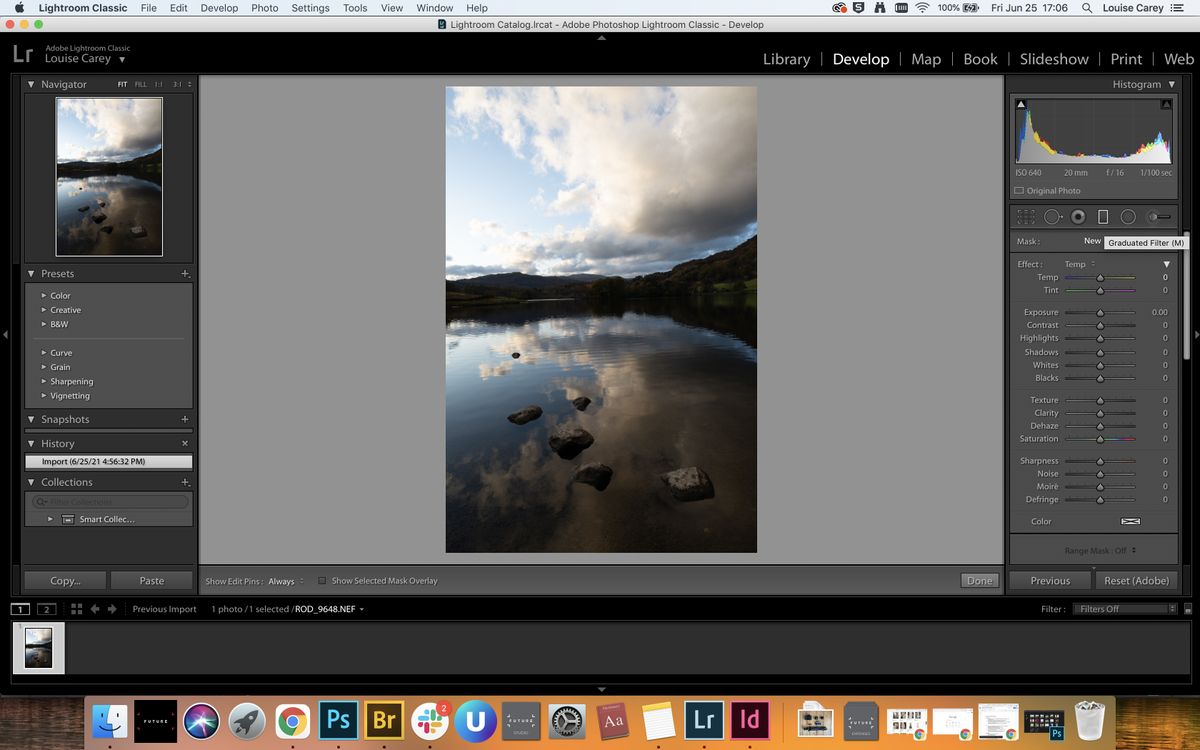This screenshot has height=750, width=1200.
Task: Click the Done button
Action: [978, 580]
